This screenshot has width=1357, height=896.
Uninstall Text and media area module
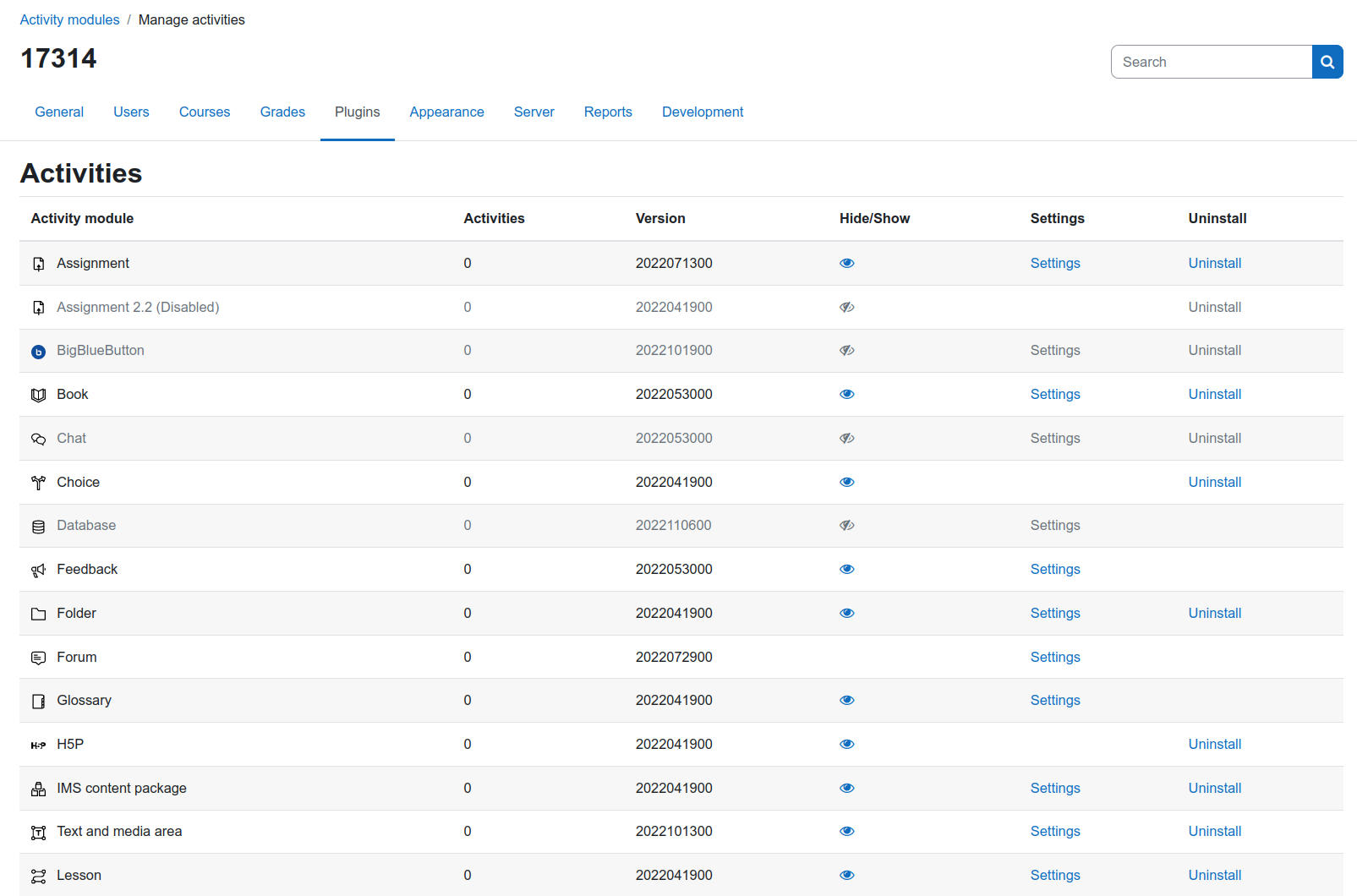[x=1215, y=831]
